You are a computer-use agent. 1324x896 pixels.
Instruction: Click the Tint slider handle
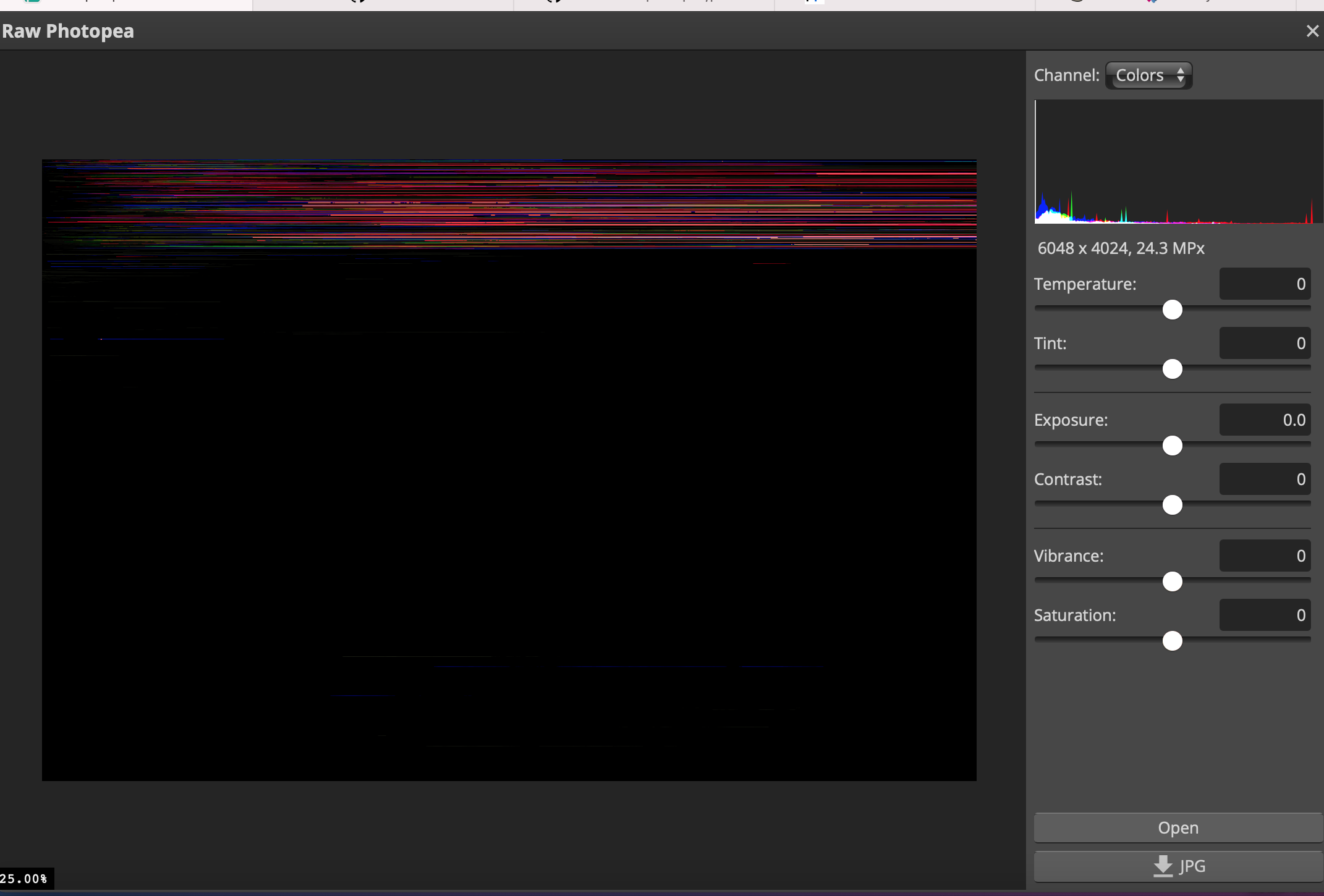click(1171, 369)
